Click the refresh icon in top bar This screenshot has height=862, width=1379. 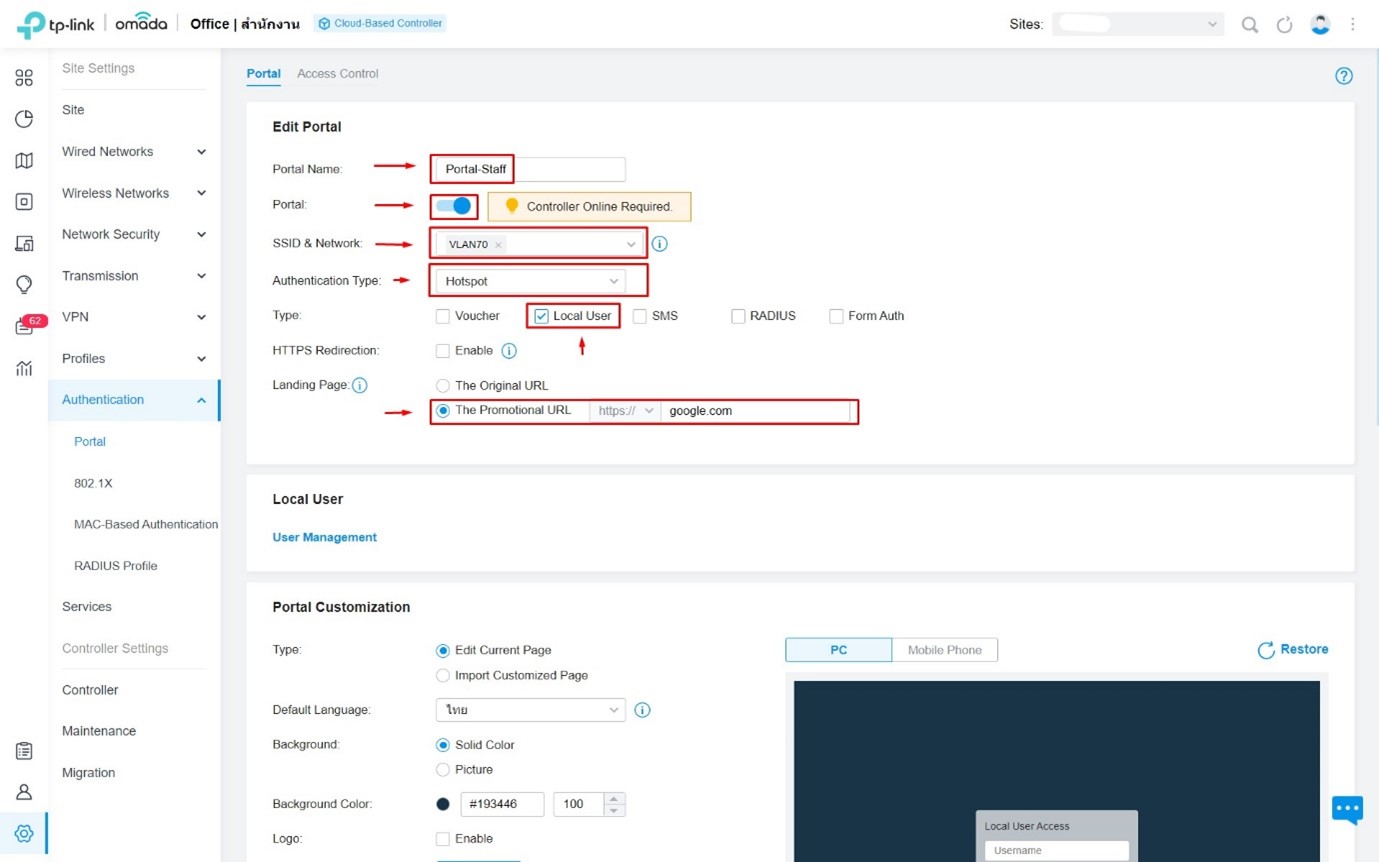coord(1285,24)
